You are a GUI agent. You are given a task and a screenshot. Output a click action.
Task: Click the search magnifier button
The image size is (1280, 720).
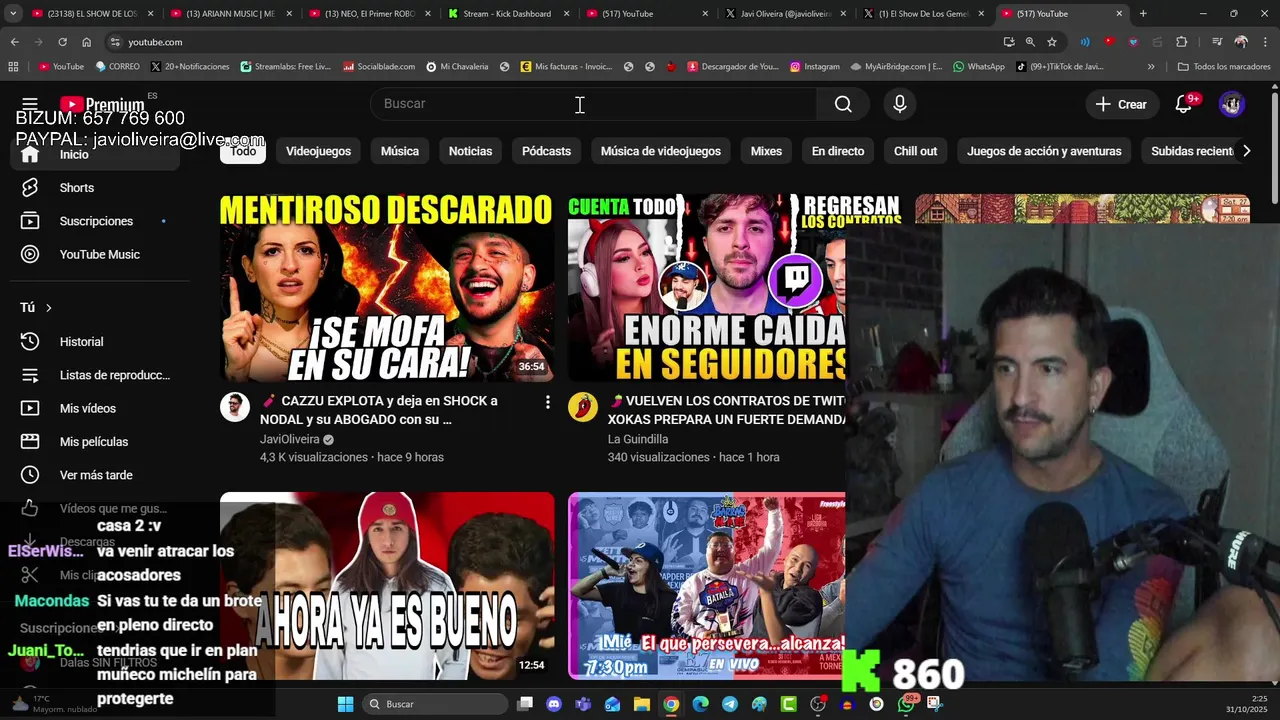(843, 104)
